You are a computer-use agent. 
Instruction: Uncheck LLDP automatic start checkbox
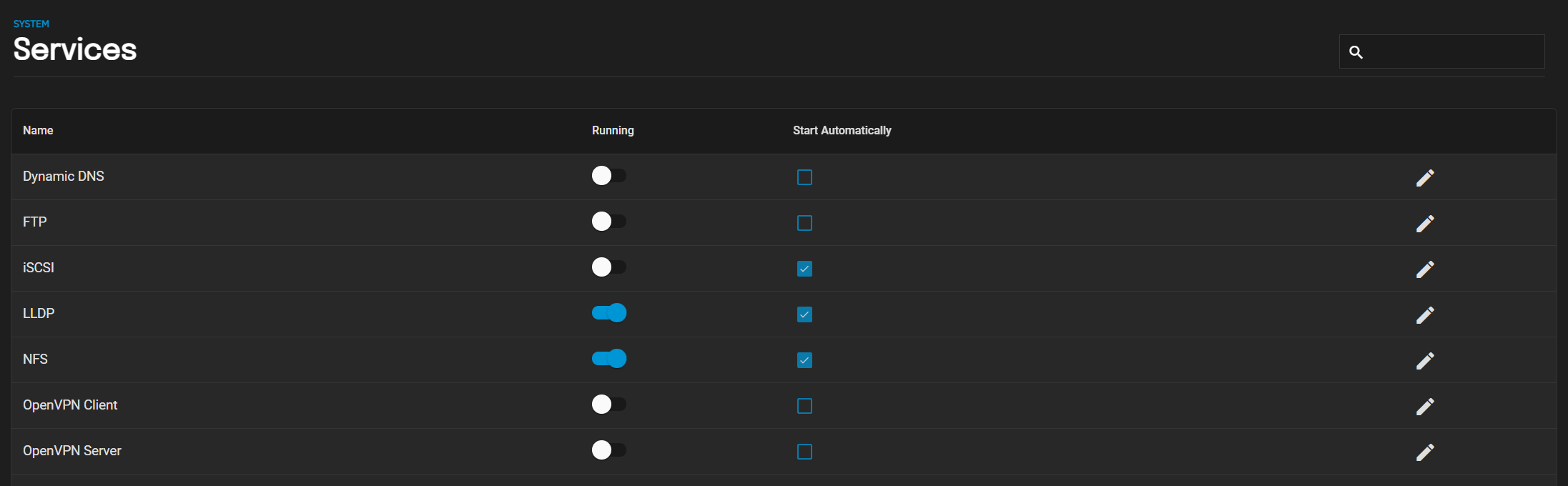coord(804,314)
